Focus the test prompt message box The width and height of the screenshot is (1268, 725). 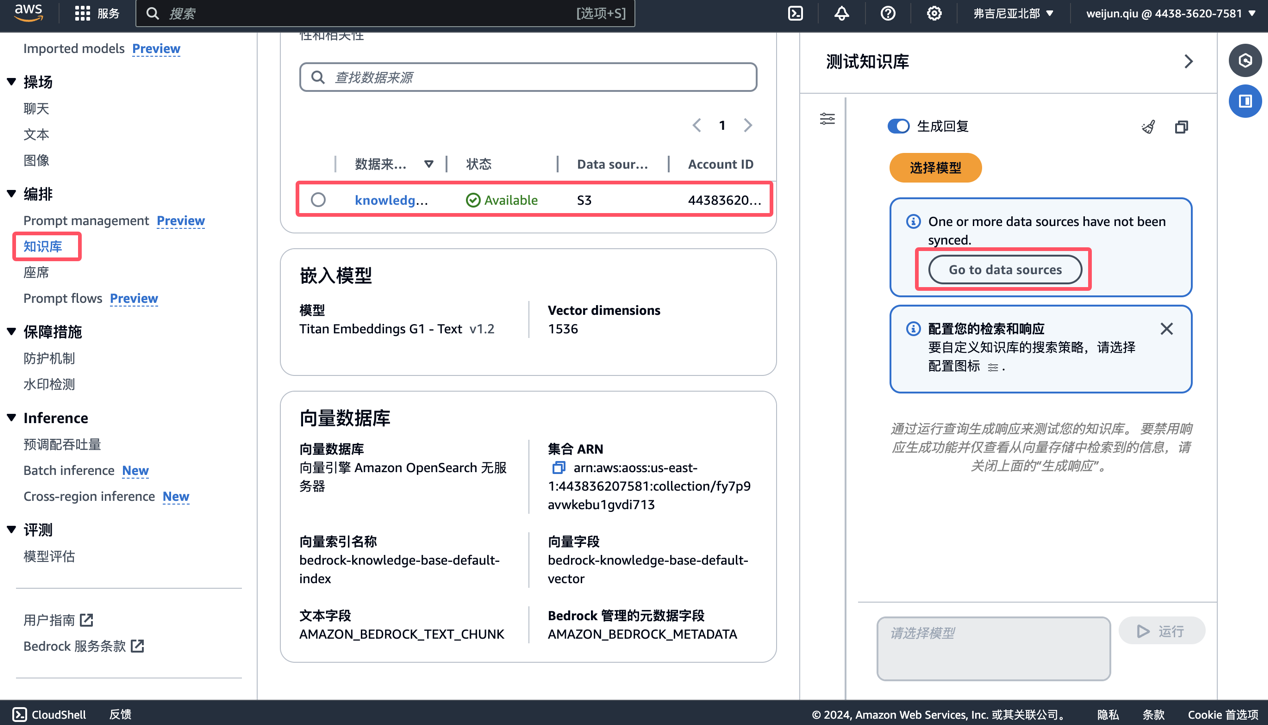994,648
